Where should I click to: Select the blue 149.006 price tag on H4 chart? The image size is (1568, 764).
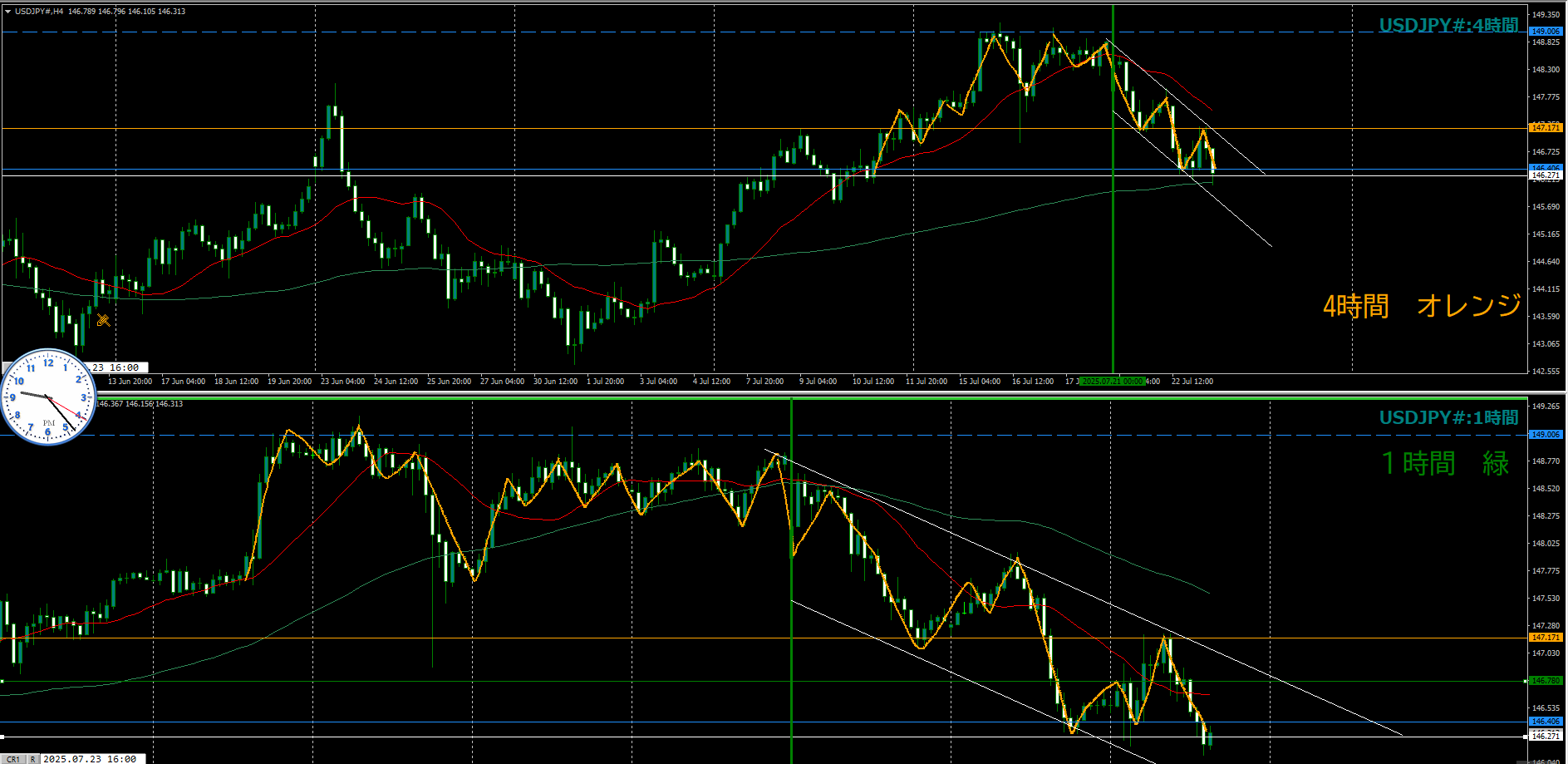coord(1546,32)
